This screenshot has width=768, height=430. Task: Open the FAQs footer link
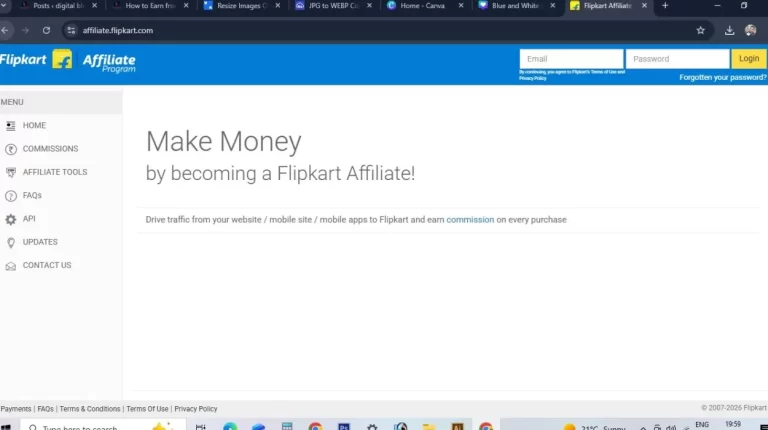pos(46,409)
